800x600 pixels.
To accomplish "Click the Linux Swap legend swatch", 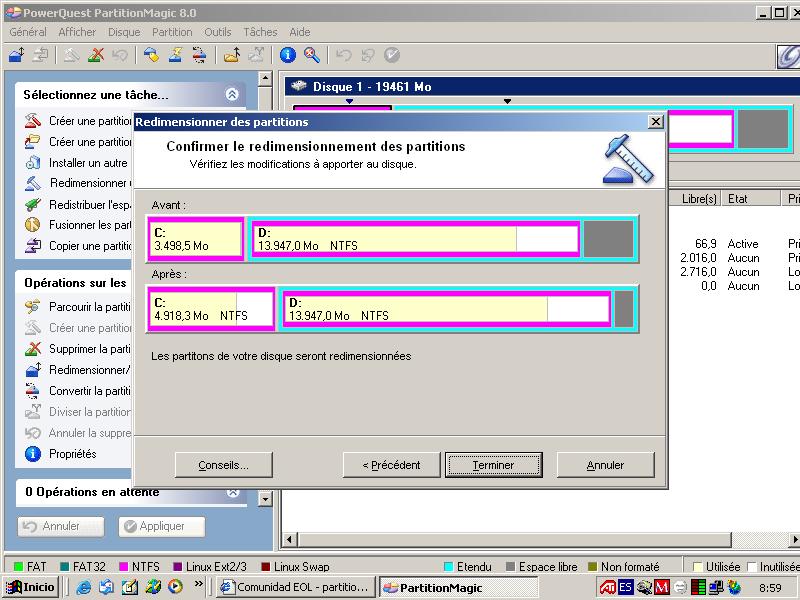I will pyautogui.click(x=265, y=566).
